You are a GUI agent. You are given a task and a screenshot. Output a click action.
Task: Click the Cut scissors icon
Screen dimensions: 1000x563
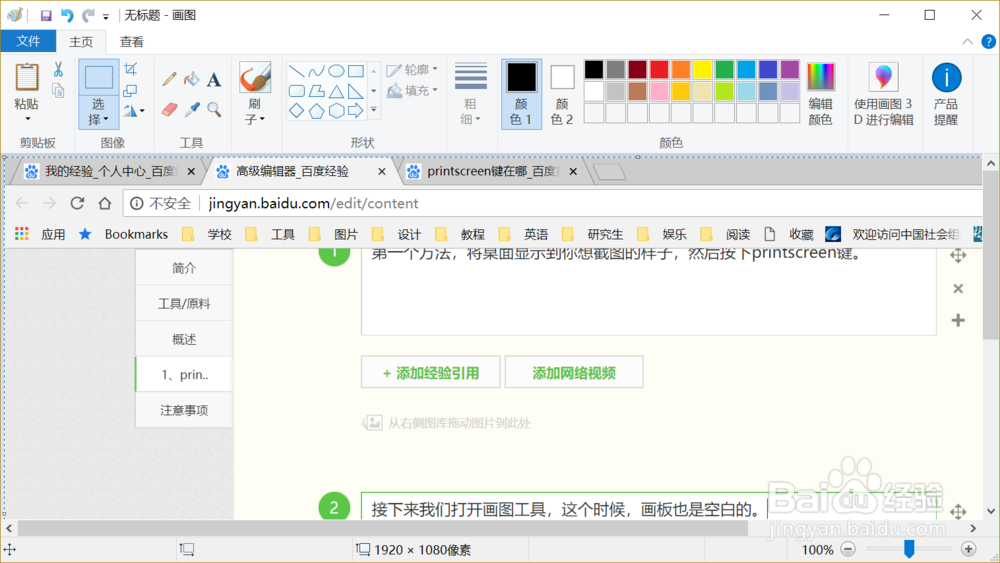coord(58,69)
